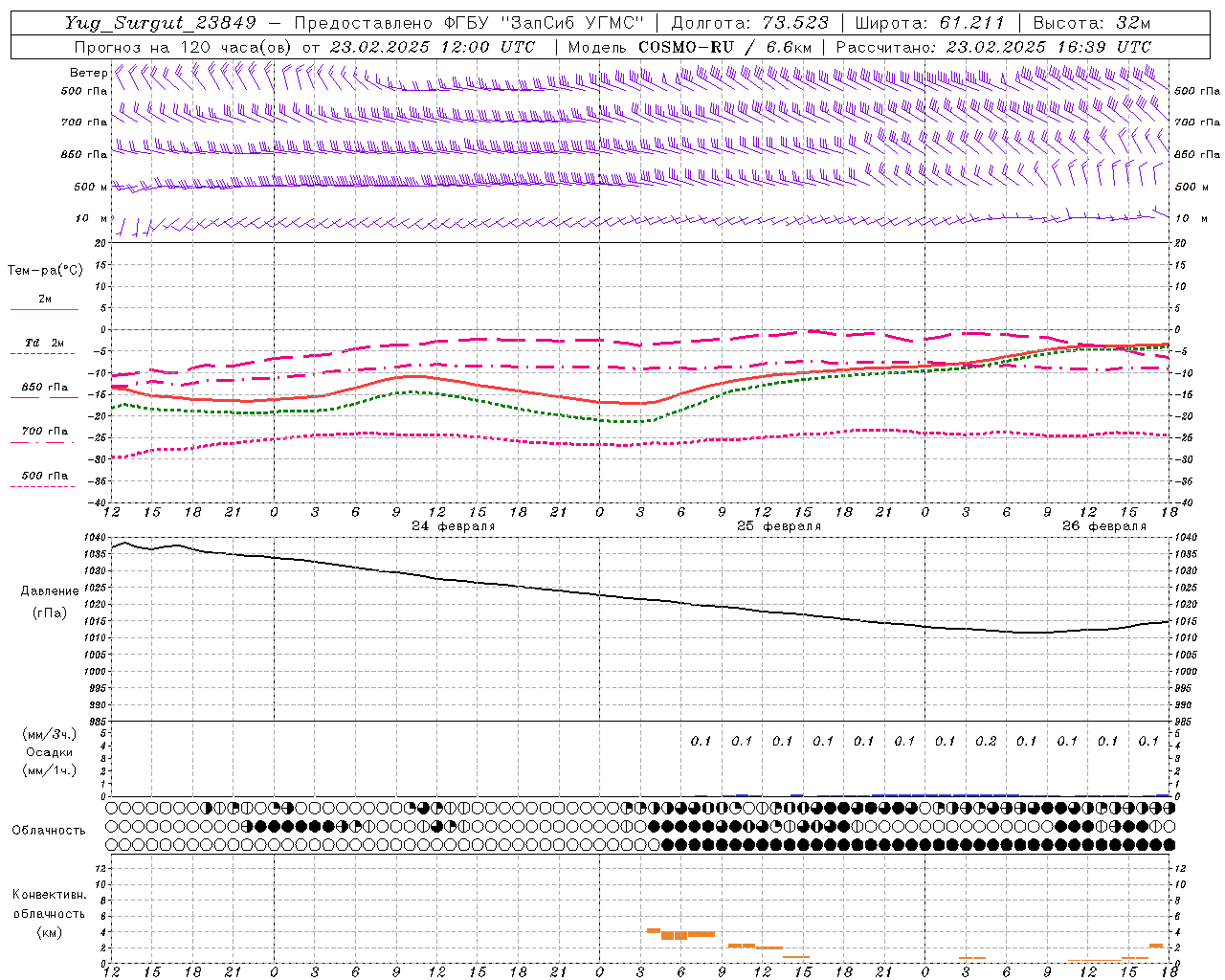Image resolution: width=1225 pixels, height=980 pixels.
Task: Click the 10 м wind level label on left
Action: click(92, 218)
